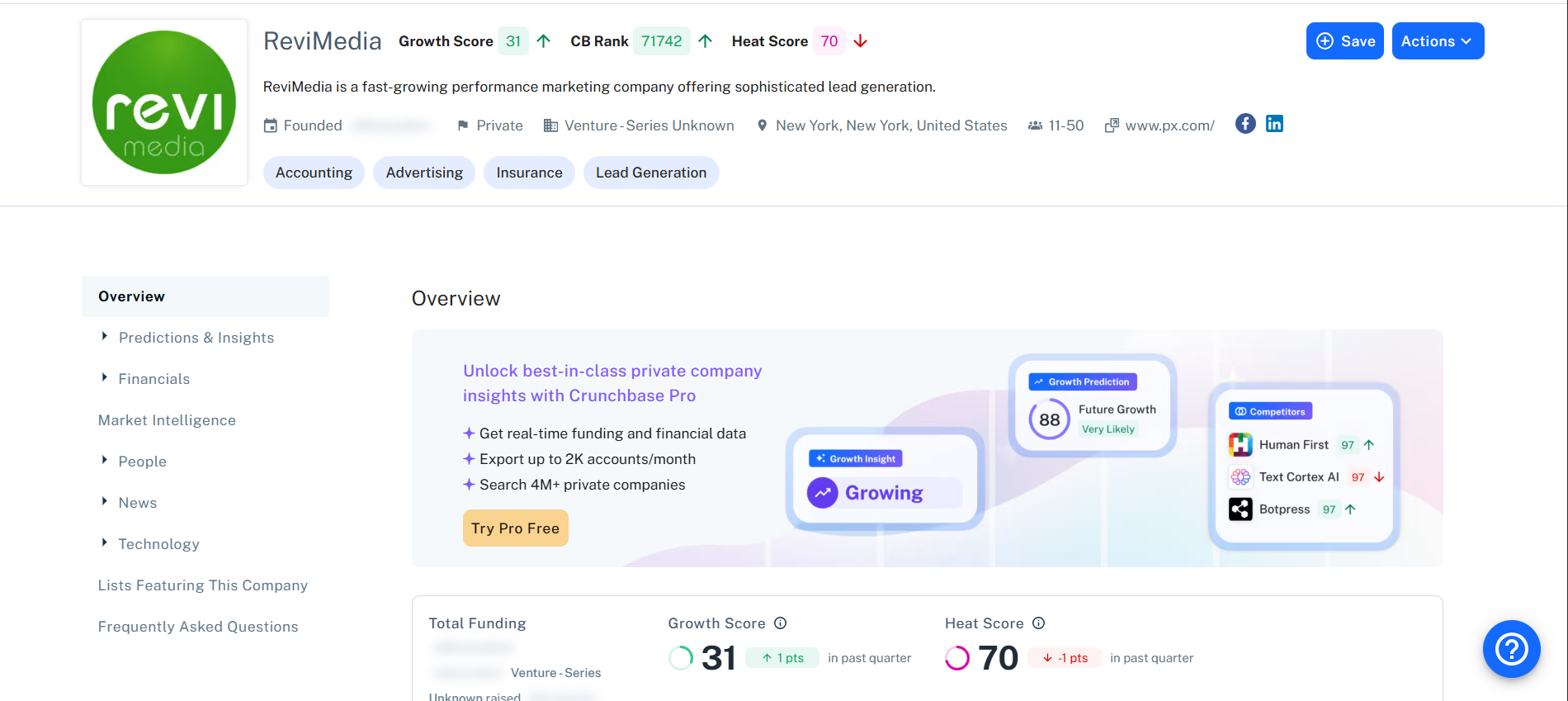Click the Human First company logo
1568x701 pixels.
(x=1240, y=445)
